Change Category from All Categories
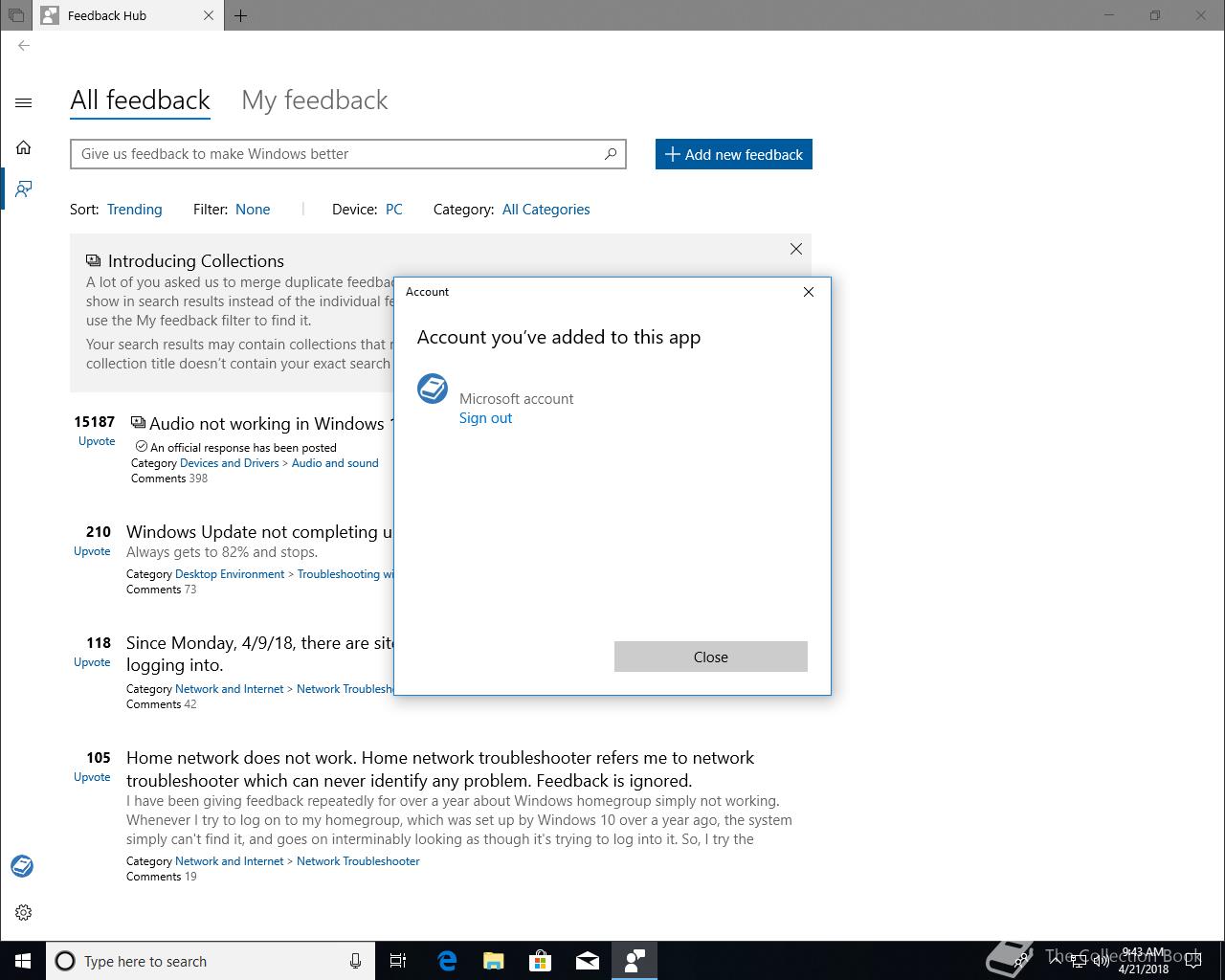This screenshot has height=980, width=1225. coord(546,210)
